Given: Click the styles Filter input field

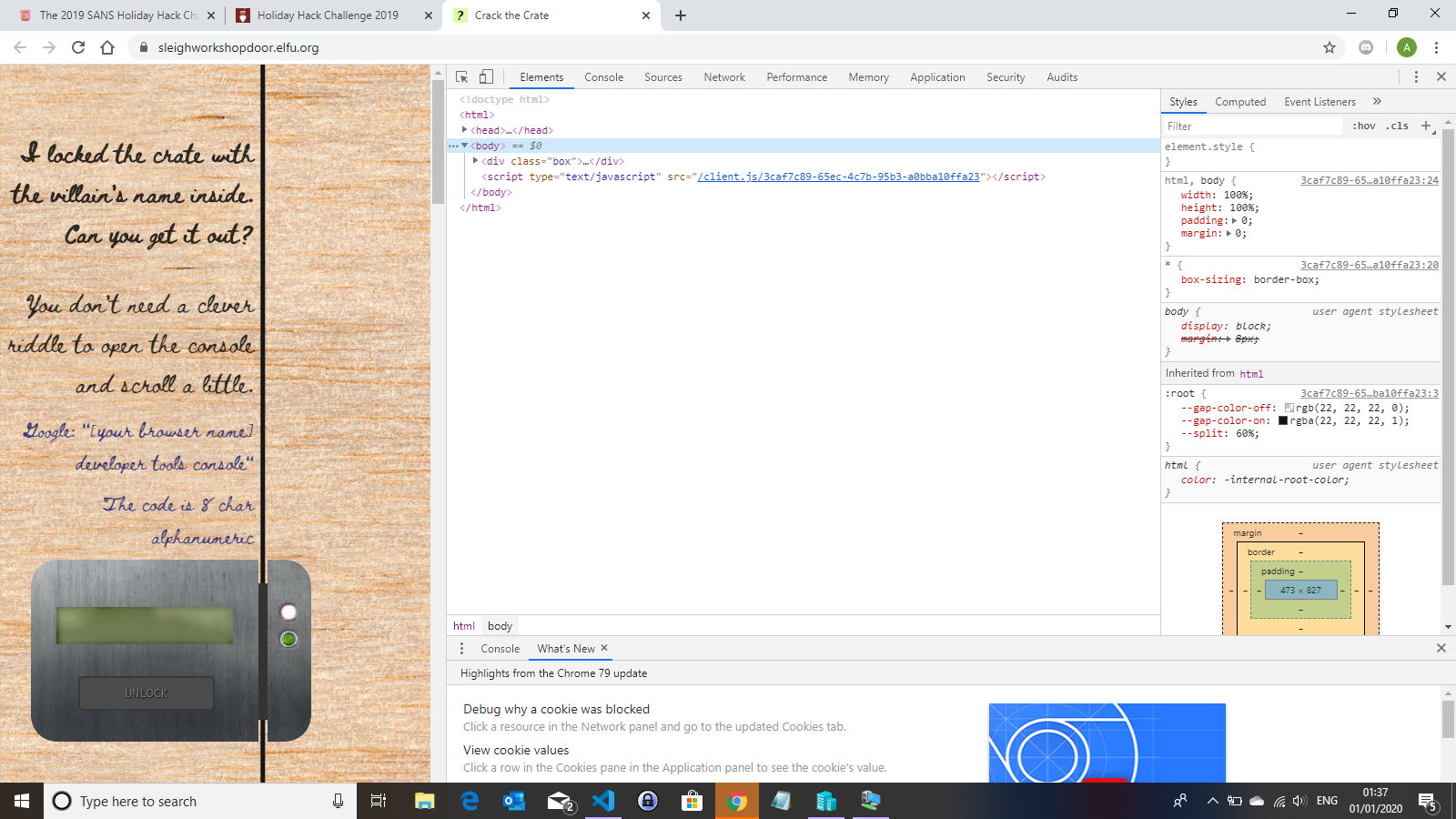Looking at the screenshot, I should tap(1252, 126).
